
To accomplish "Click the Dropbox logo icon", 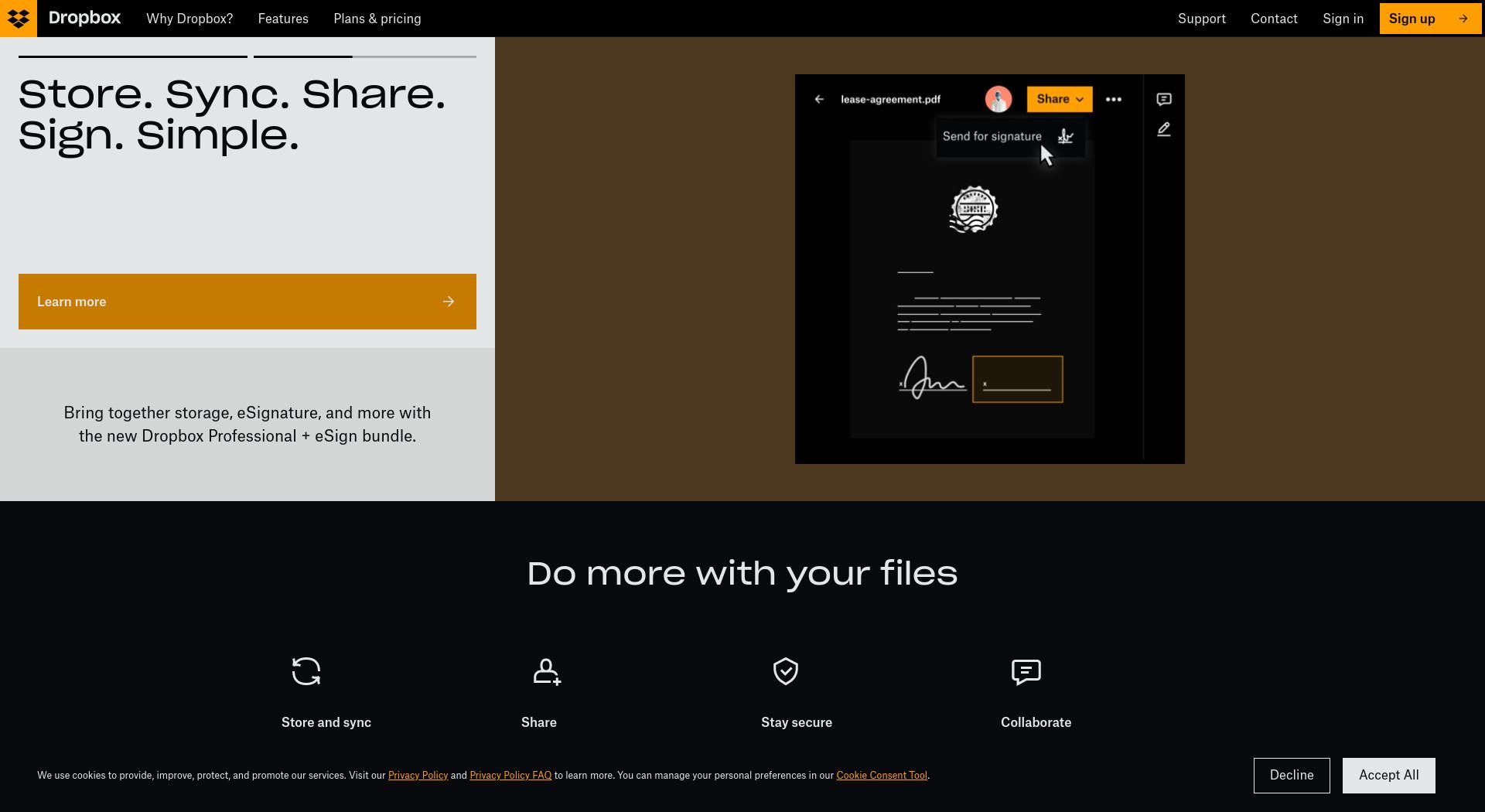I will click(x=19, y=19).
